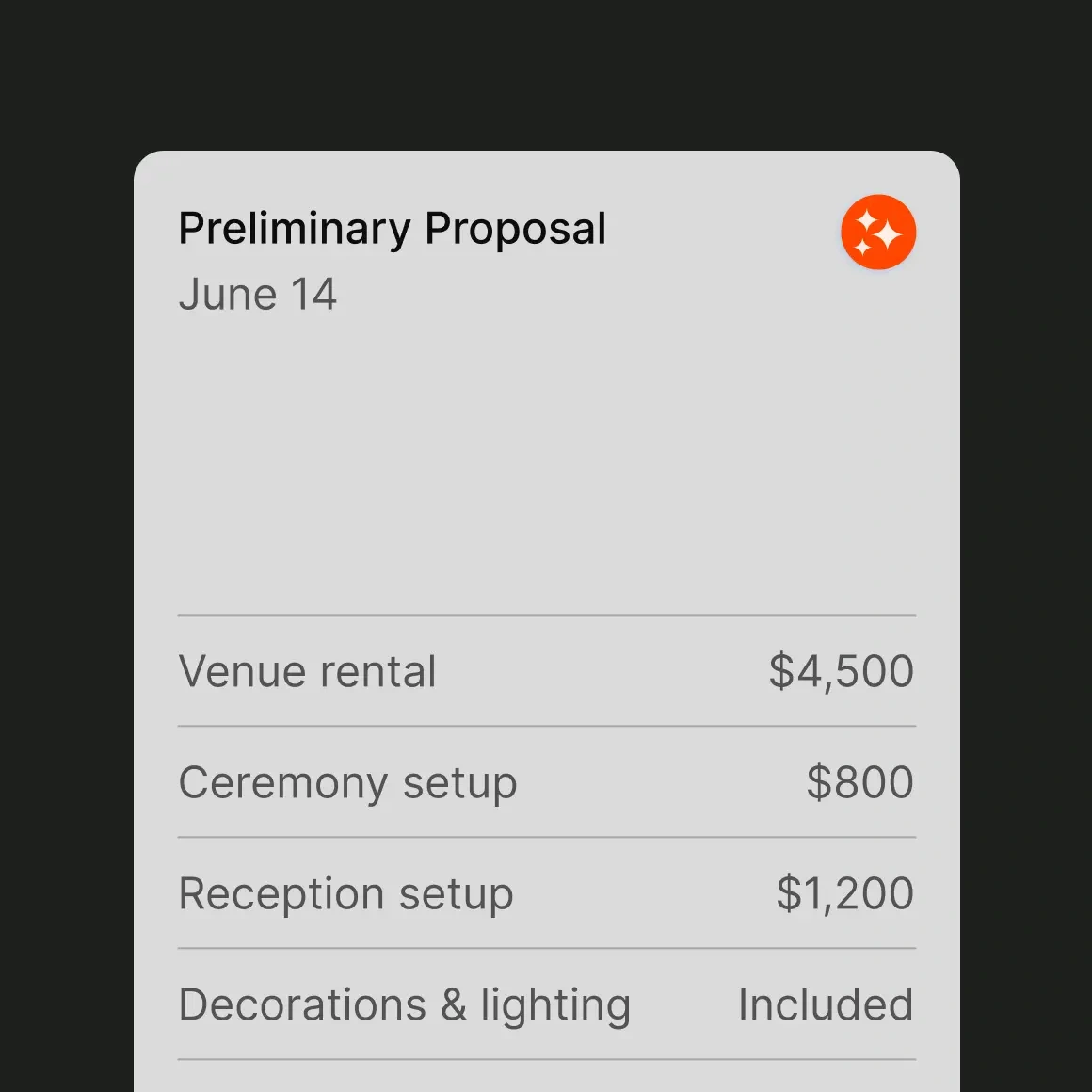The image size is (1092, 1092).
Task: Click the divider above Venue rental
Action: pyautogui.click(x=547, y=613)
